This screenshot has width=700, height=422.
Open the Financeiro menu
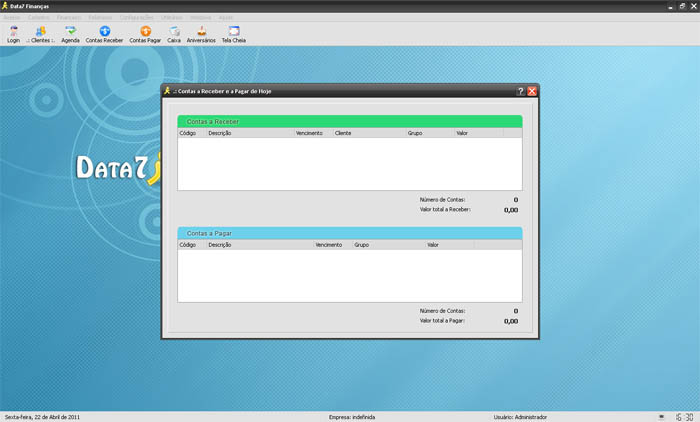[69, 17]
